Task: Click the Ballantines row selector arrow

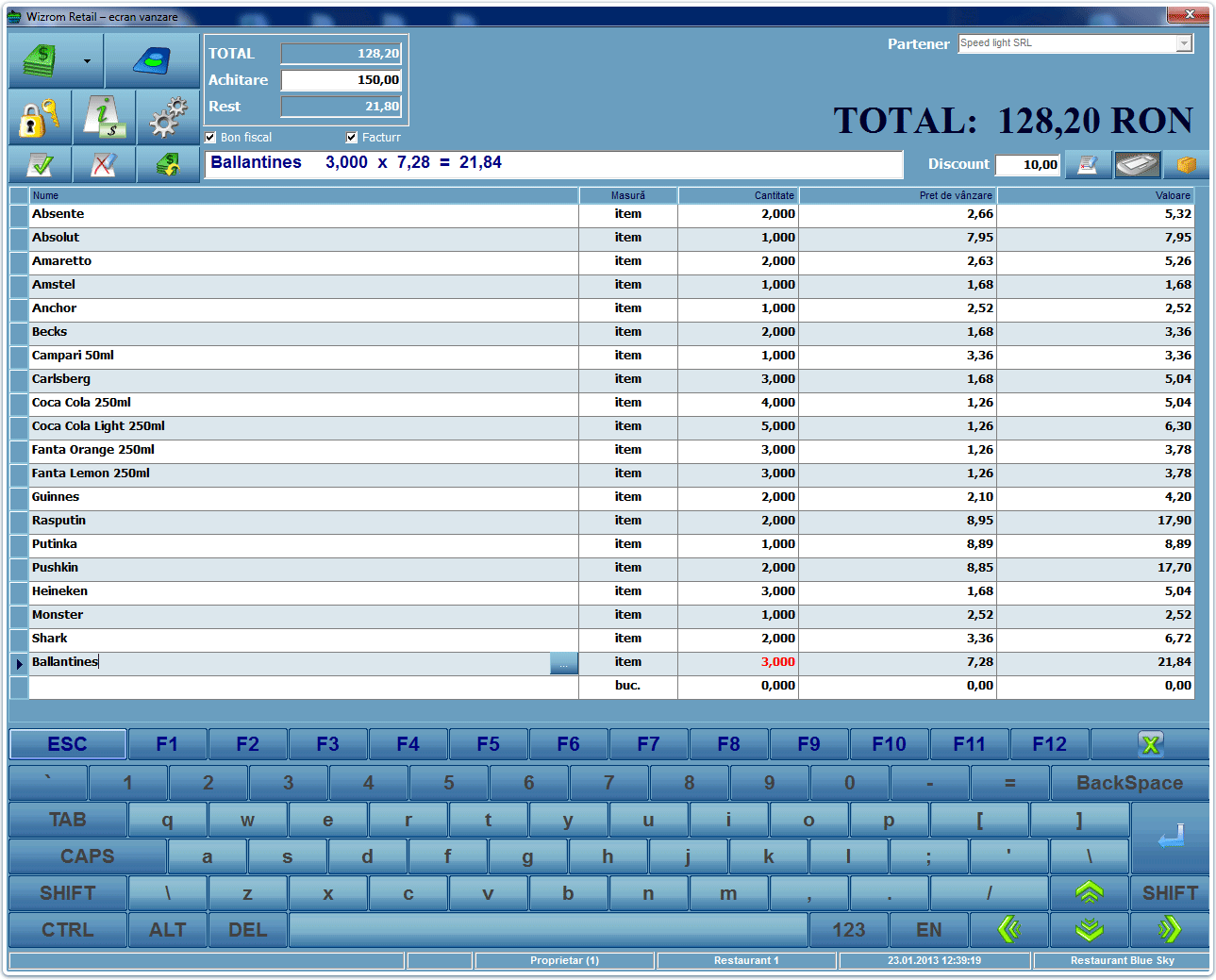Action: [x=20, y=663]
